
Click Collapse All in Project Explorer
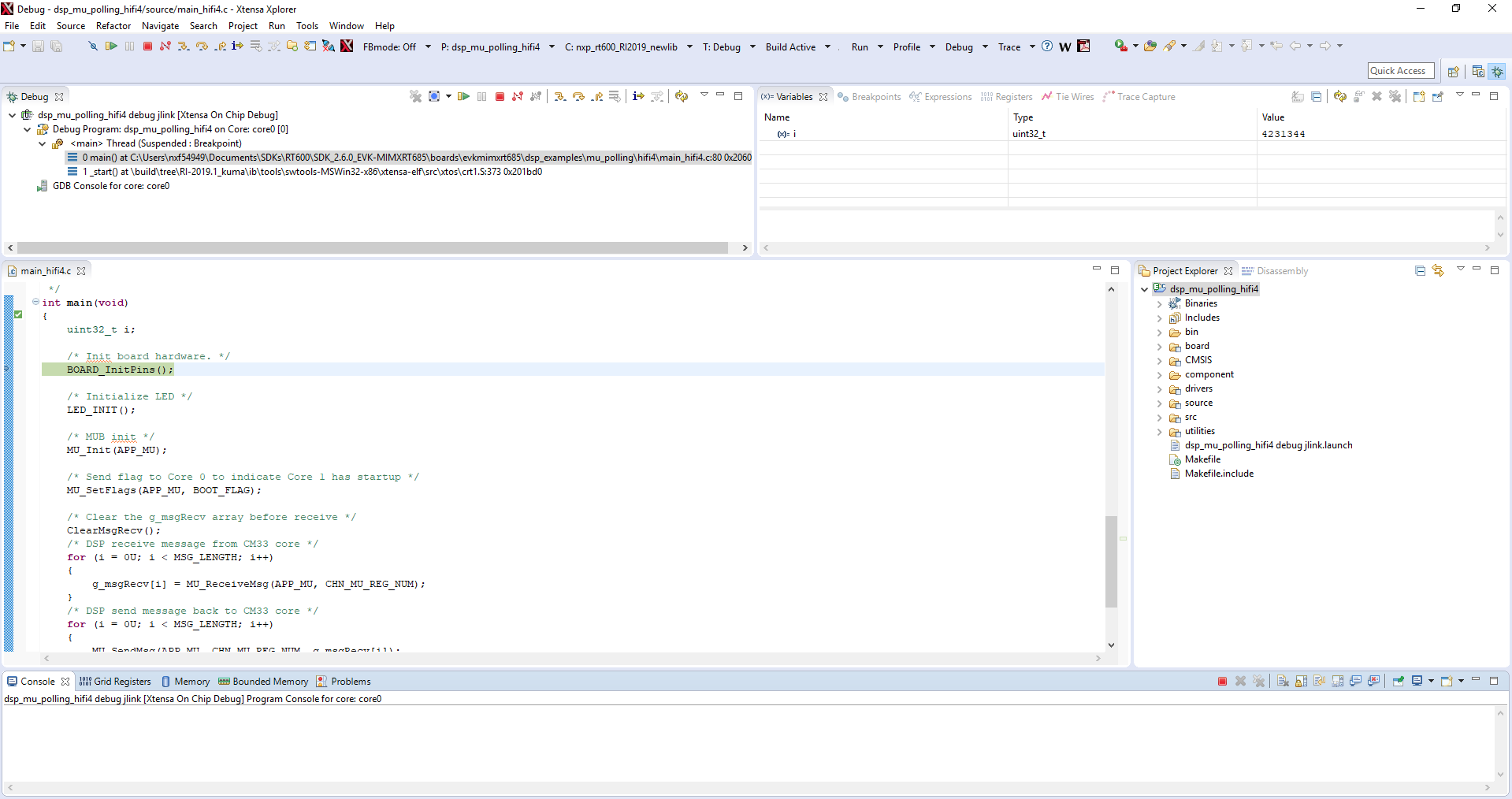(1420, 270)
